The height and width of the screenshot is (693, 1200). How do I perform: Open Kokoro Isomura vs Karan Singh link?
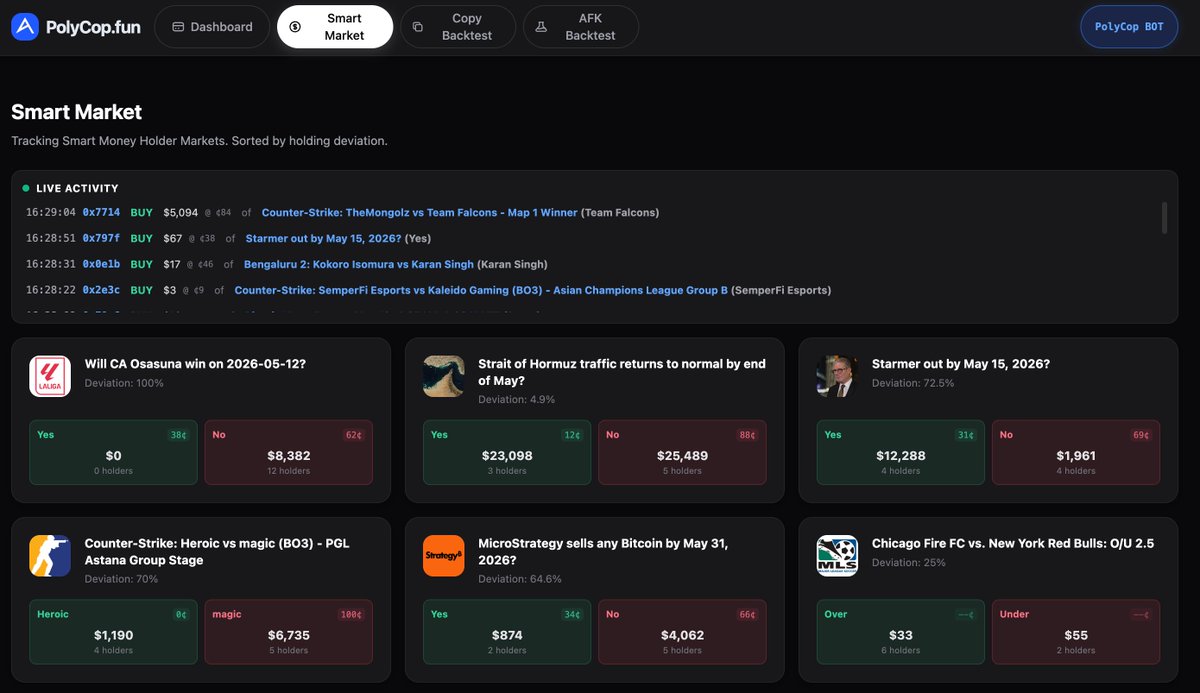pos(357,264)
